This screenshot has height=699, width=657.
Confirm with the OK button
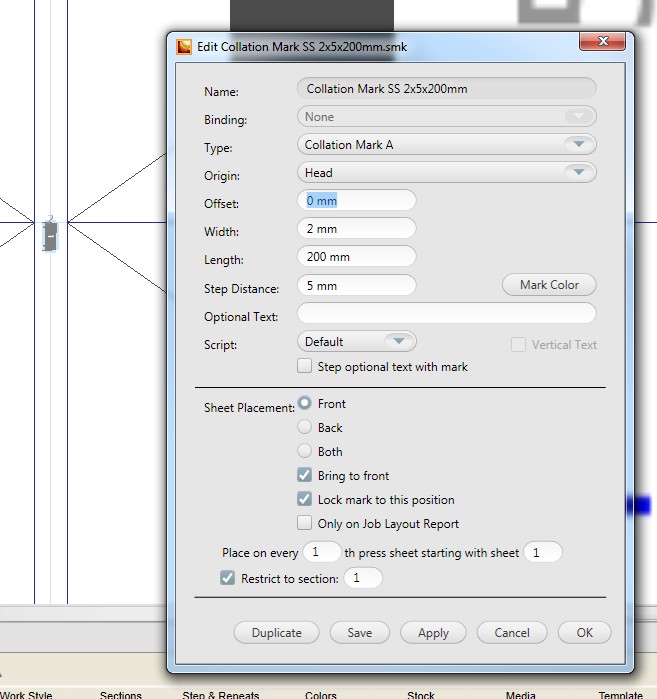(x=584, y=633)
